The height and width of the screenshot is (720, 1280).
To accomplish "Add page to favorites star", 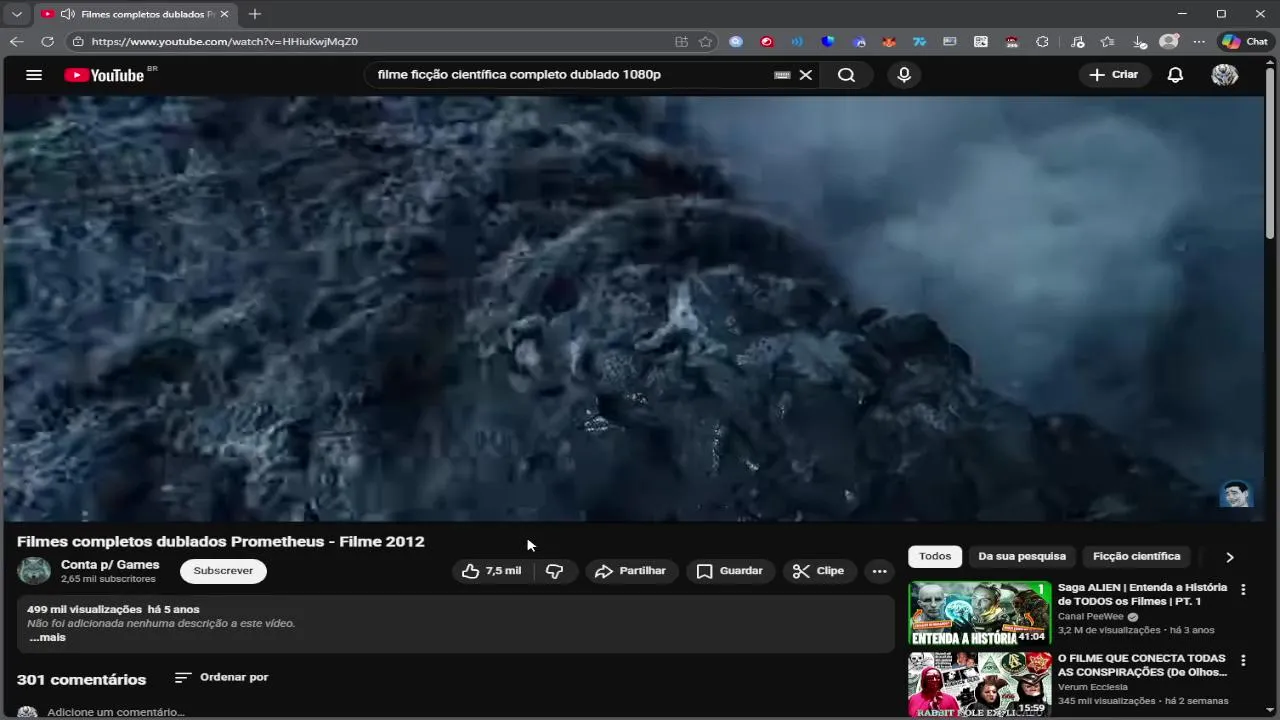I will coord(706,42).
